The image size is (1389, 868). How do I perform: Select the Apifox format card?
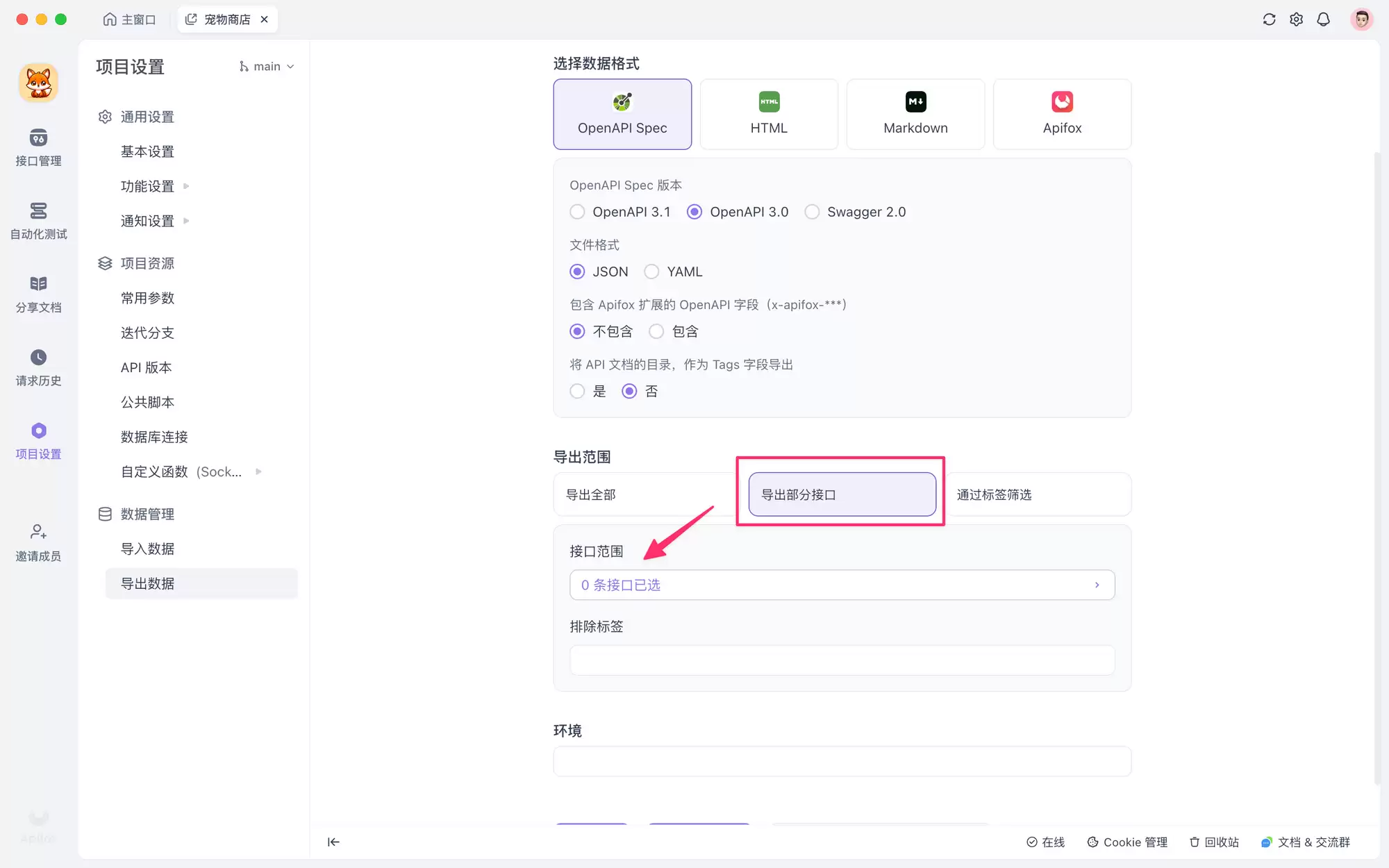(1062, 114)
